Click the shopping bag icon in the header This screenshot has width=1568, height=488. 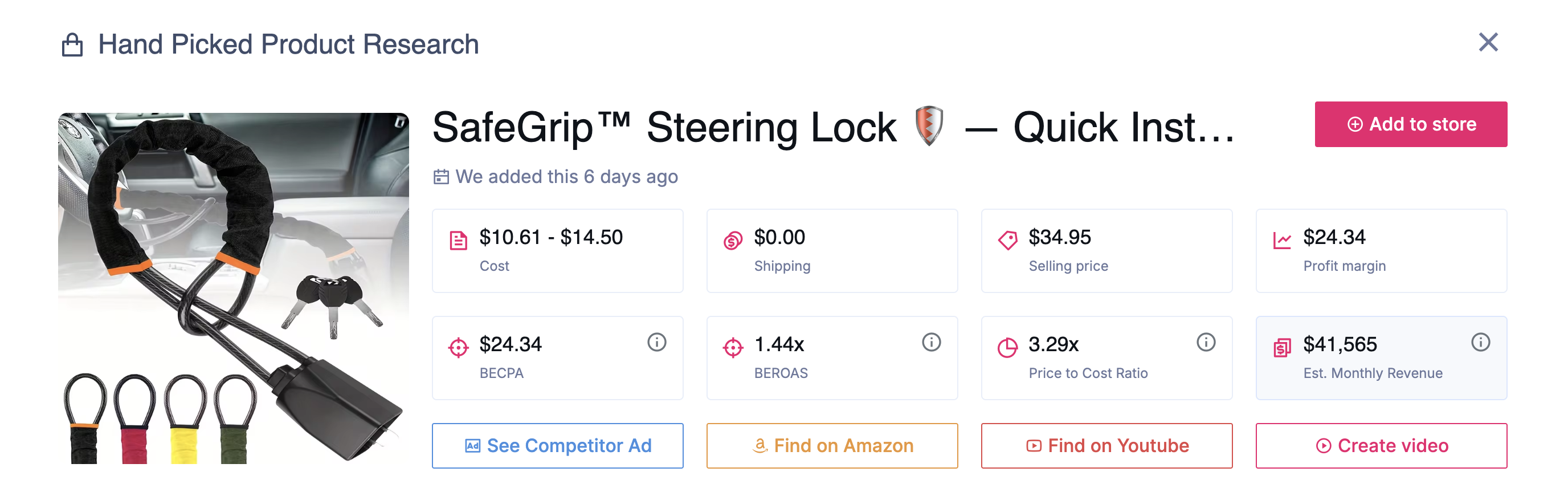click(x=74, y=43)
